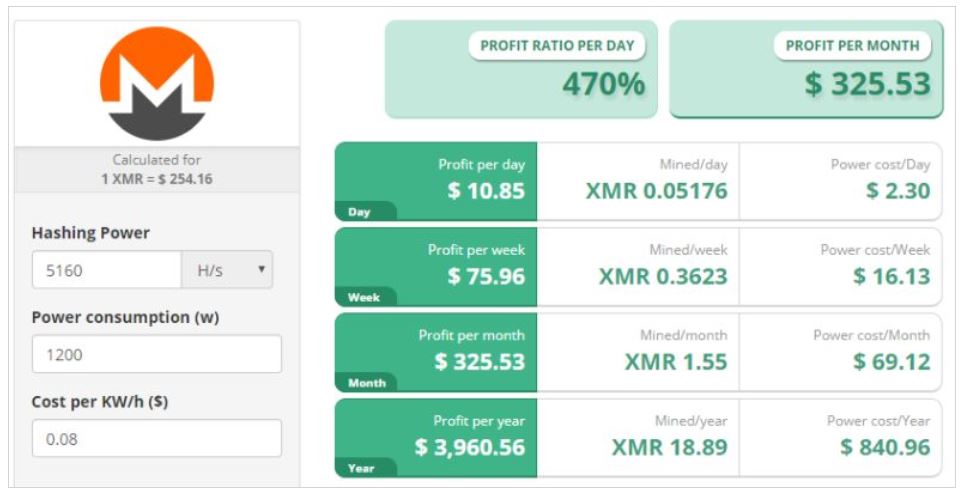Select the Profit Ratio Per Day card
Viewport: 965px width, 495px height.
point(521,69)
